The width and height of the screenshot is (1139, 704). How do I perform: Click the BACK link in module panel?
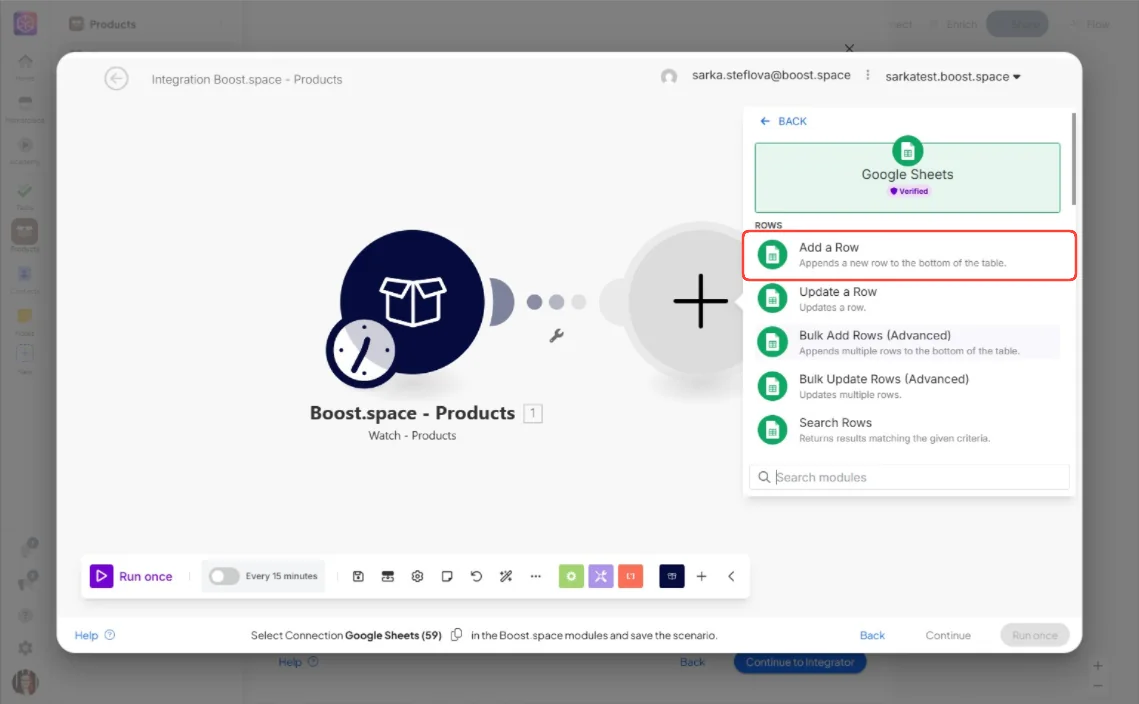coord(783,121)
